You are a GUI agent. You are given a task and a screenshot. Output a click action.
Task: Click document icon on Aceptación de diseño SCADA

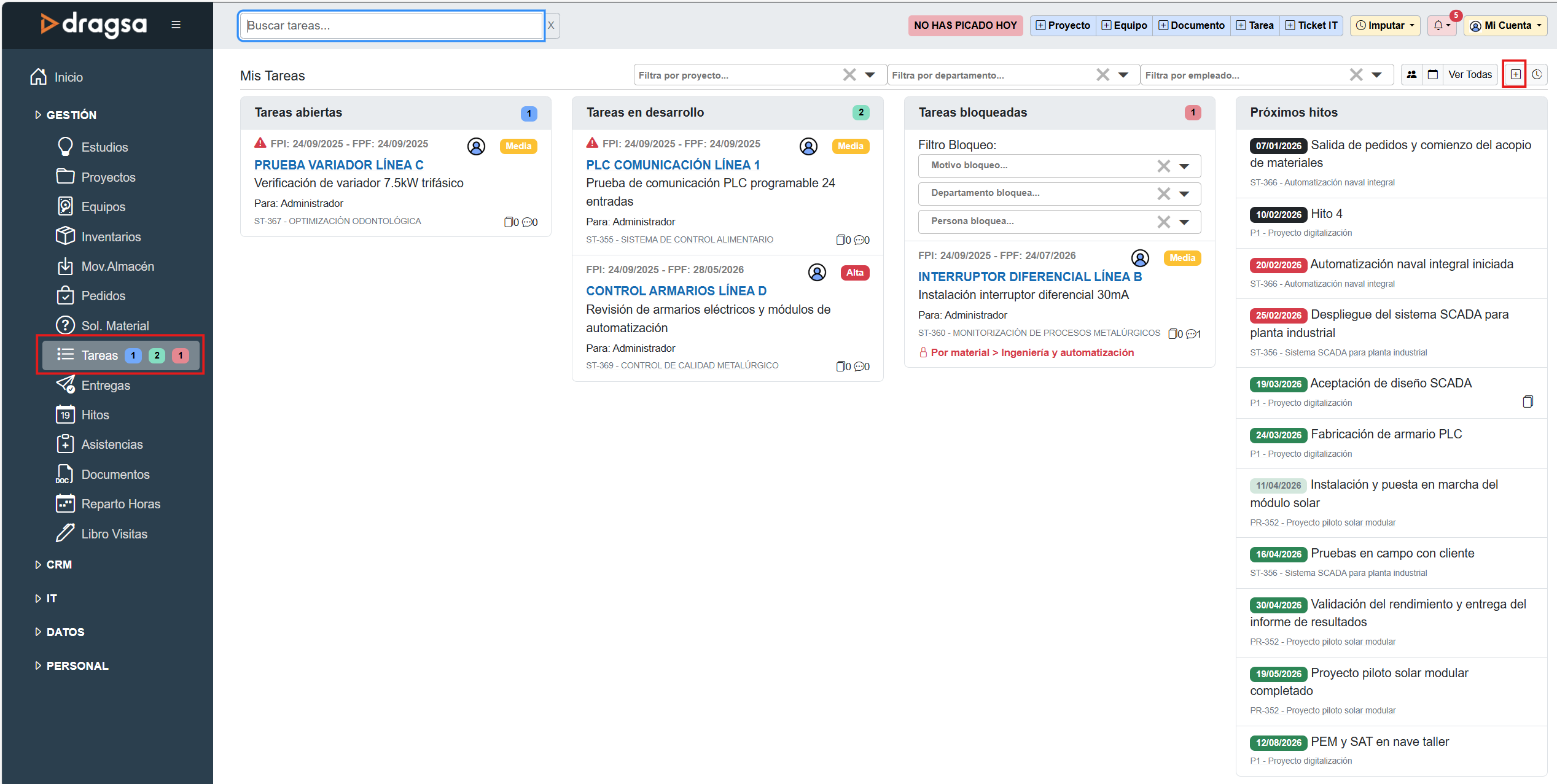point(1528,402)
